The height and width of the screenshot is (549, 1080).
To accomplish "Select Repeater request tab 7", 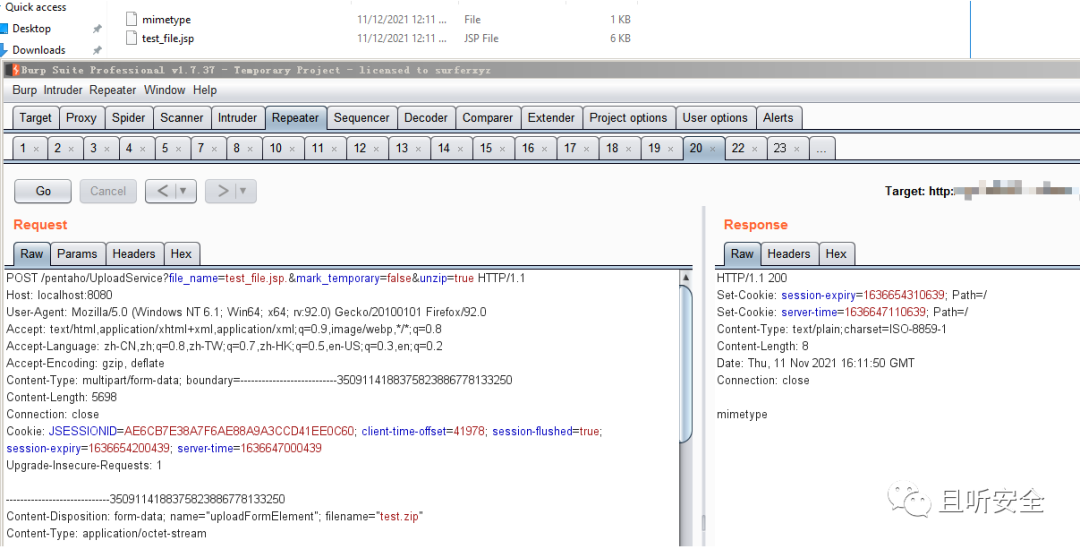I will point(207,148).
